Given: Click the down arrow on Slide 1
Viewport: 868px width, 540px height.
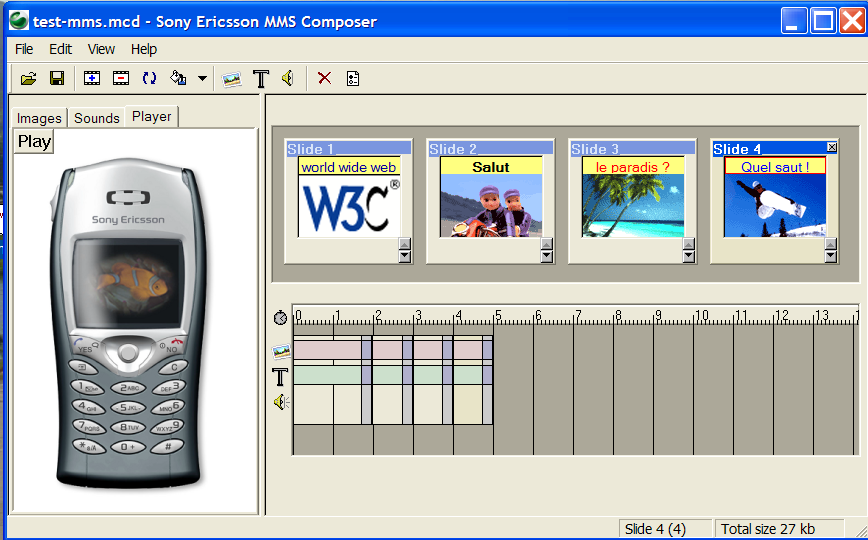Looking at the screenshot, I should 404,256.
